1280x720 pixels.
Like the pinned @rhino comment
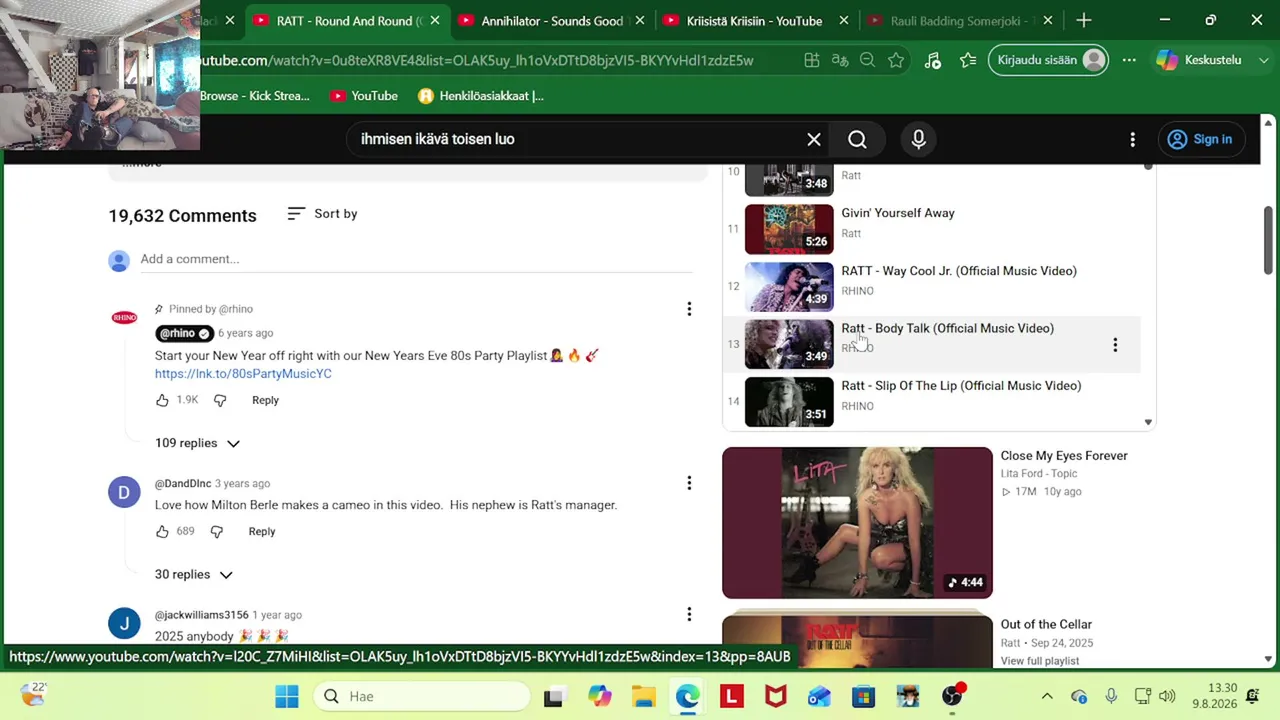(162, 400)
